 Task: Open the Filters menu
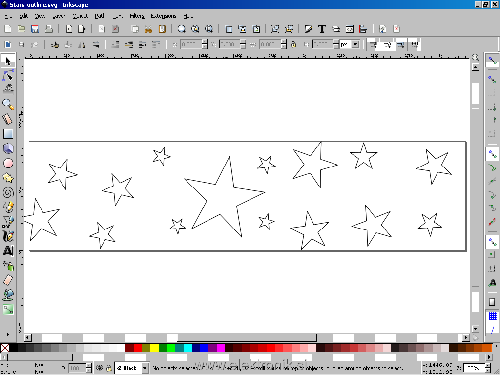tap(137, 16)
